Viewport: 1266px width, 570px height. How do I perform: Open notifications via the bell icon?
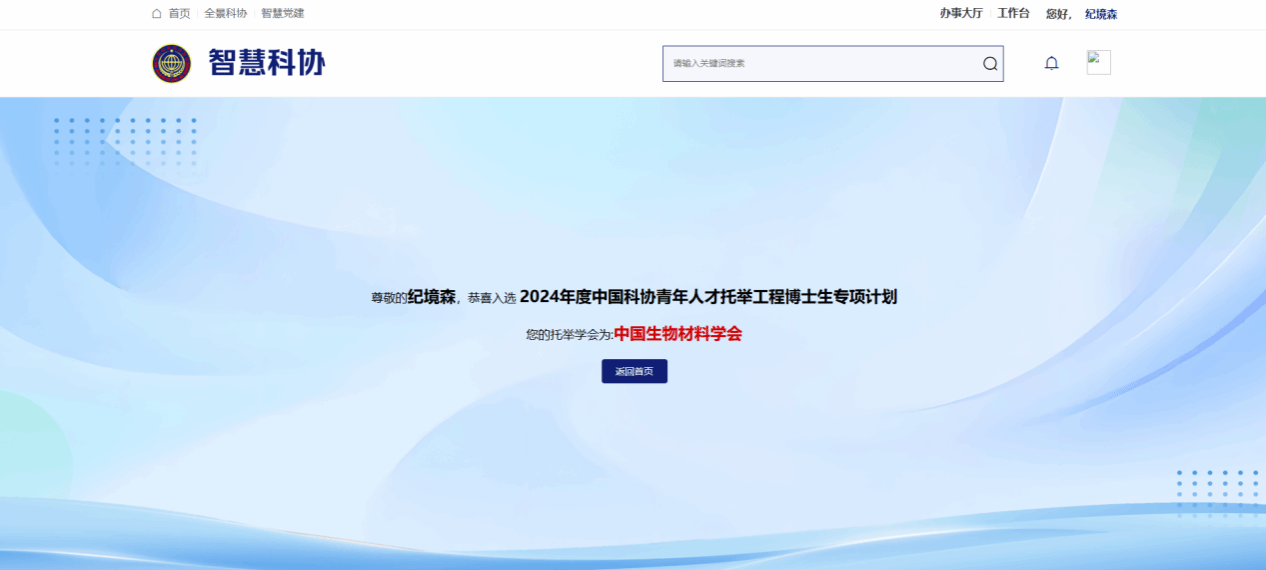click(x=1051, y=63)
